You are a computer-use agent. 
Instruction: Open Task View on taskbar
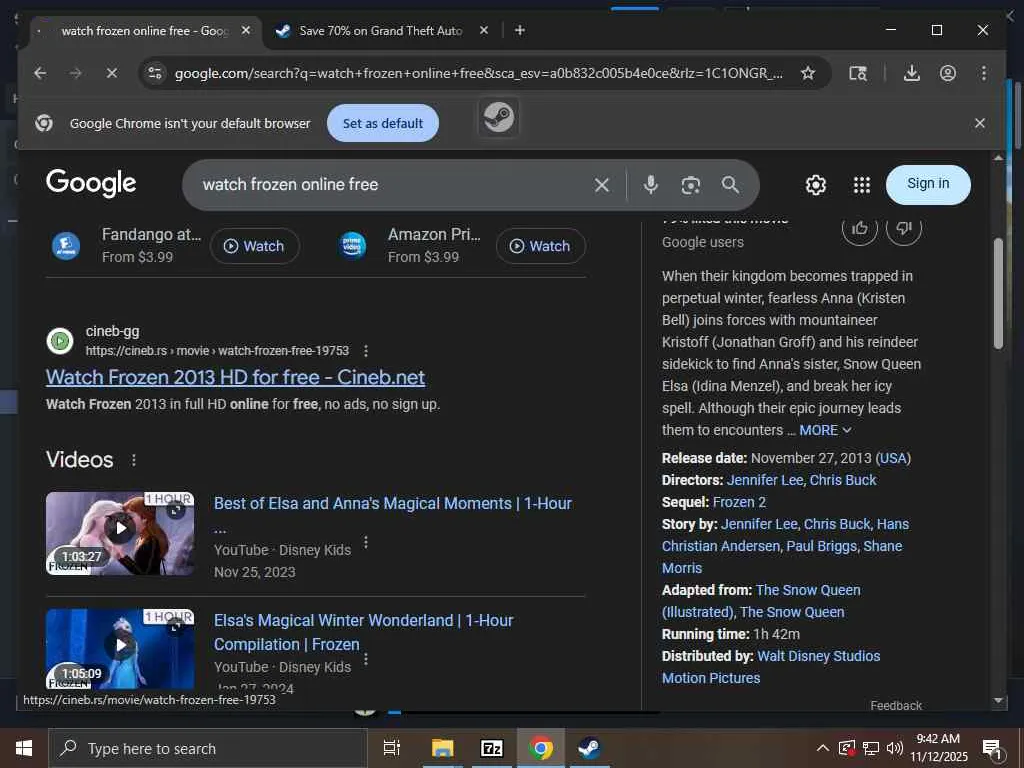[x=391, y=748]
